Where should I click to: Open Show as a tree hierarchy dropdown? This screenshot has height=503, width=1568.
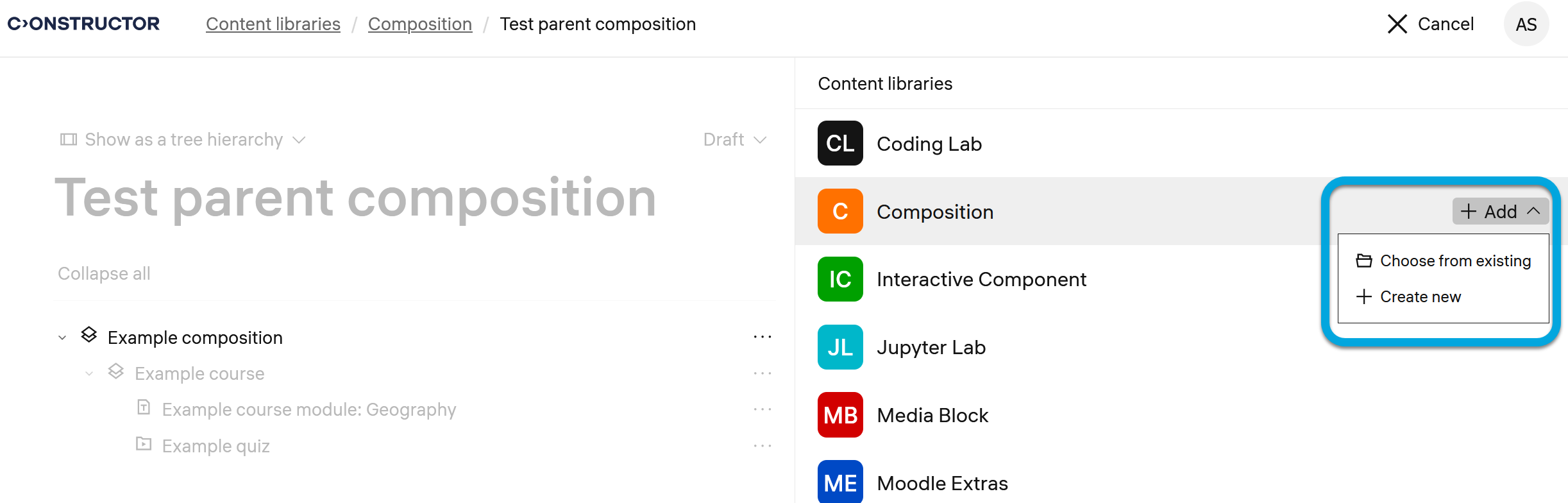coord(183,140)
